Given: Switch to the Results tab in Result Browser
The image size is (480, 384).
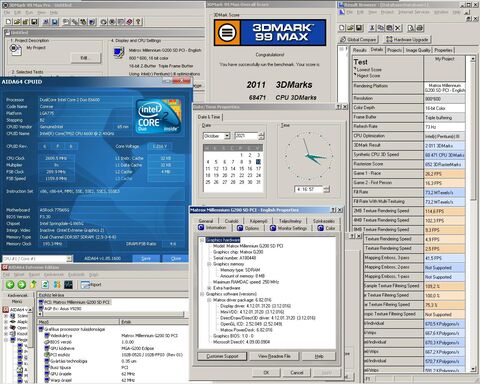Looking at the screenshot, I should point(359,50).
